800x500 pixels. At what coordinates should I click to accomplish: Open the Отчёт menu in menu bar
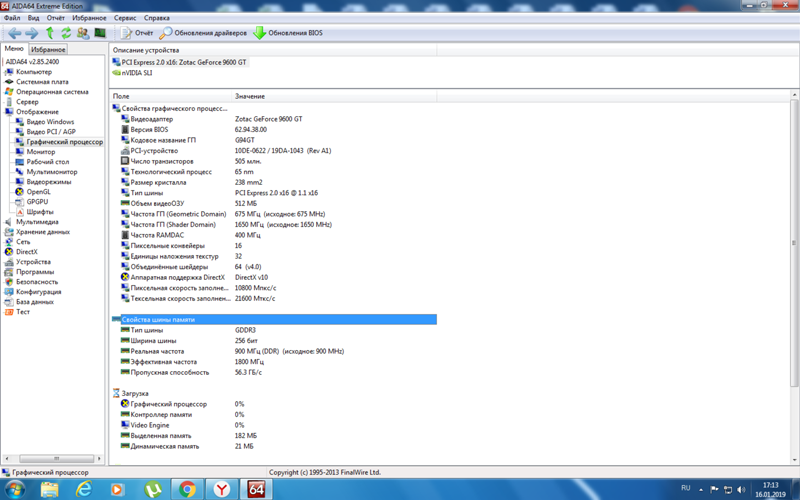click(56, 18)
